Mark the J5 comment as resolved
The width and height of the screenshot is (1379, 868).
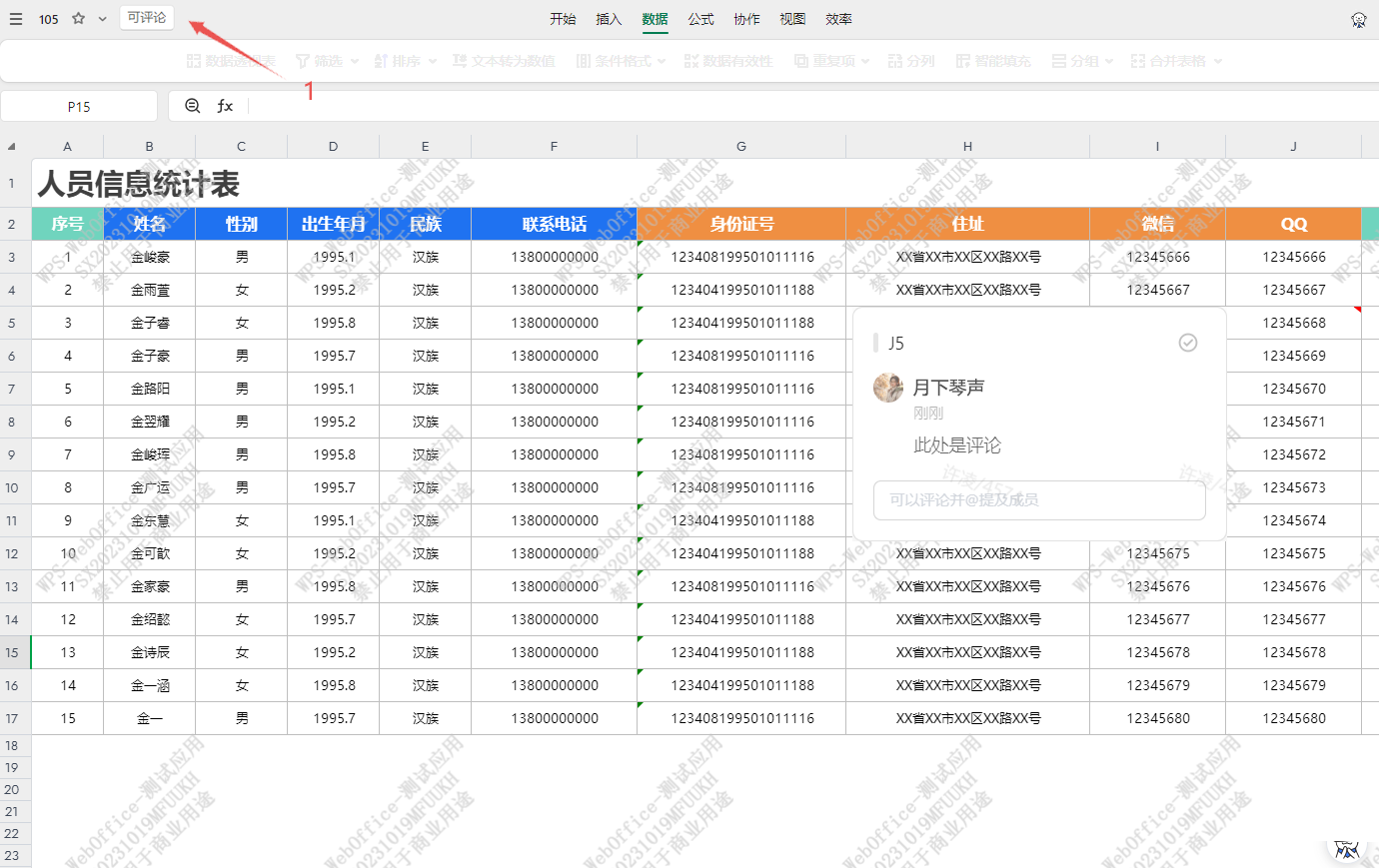pos(1188,343)
